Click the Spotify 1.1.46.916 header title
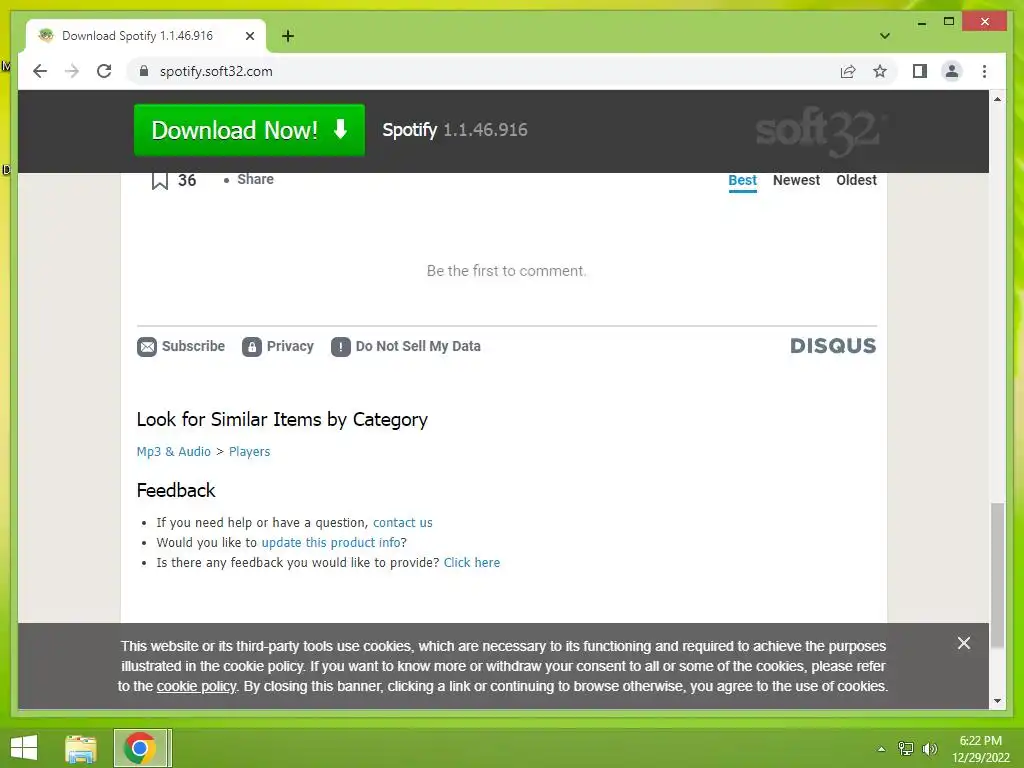The image size is (1024, 768). (x=455, y=130)
